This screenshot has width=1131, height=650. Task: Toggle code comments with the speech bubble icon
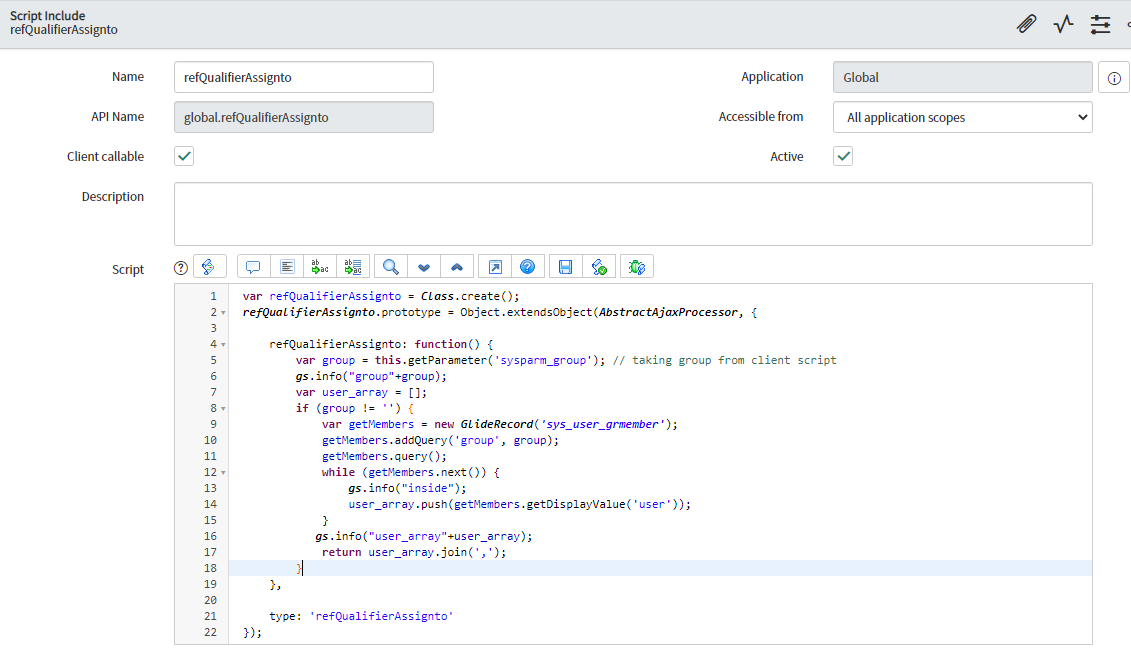pyautogui.click(x=252, y=266)
